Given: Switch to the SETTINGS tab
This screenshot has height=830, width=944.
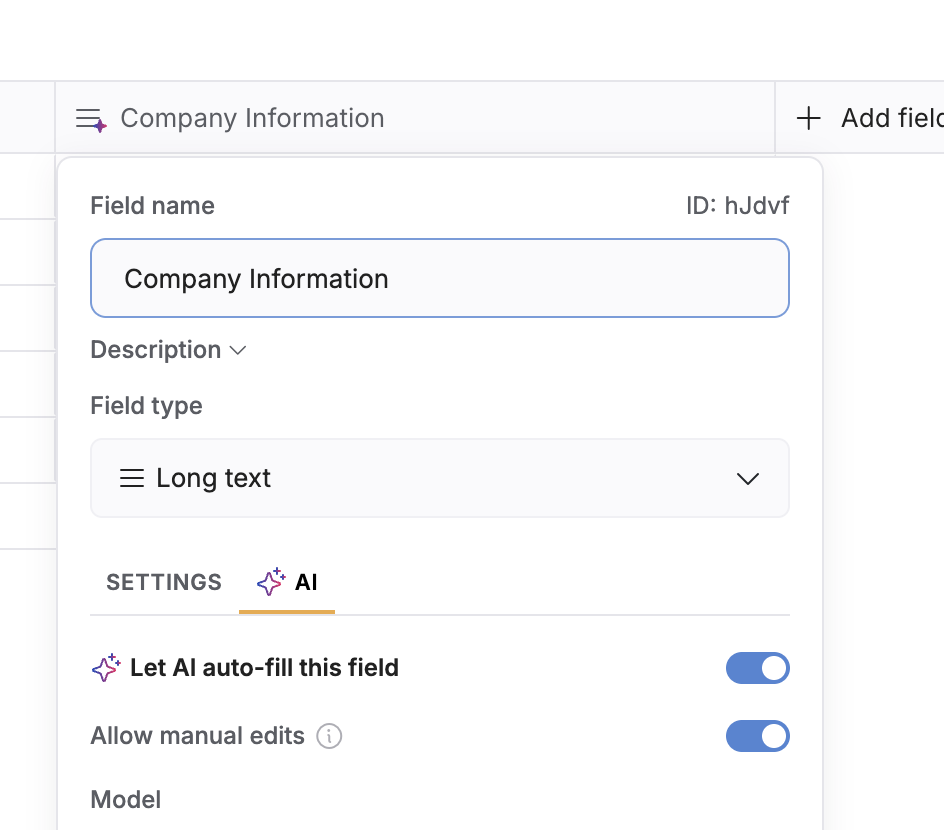Looking at the screenshot, I should click(x=164, y=582).
